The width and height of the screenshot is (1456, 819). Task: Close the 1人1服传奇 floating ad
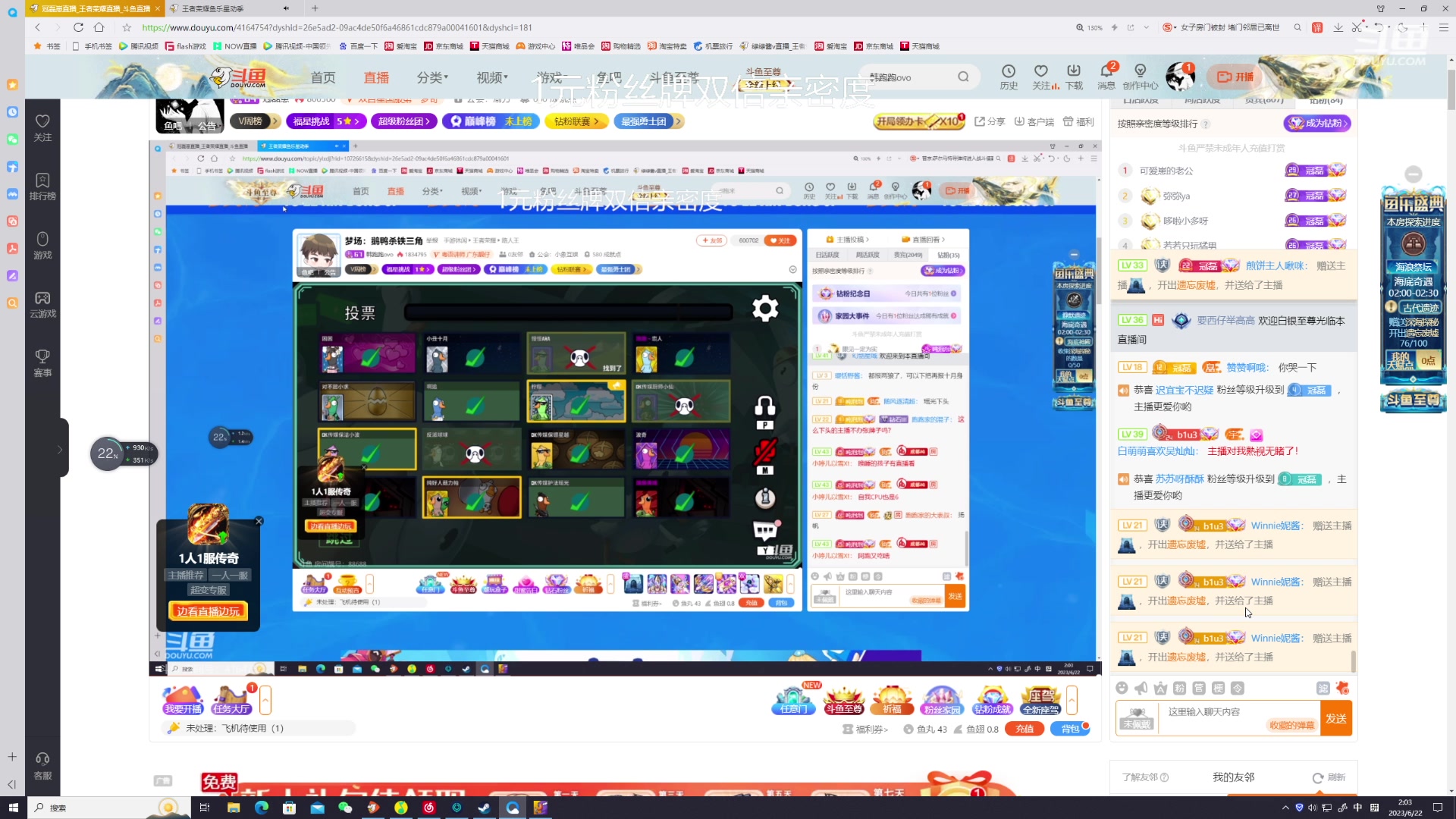point(259,521)
